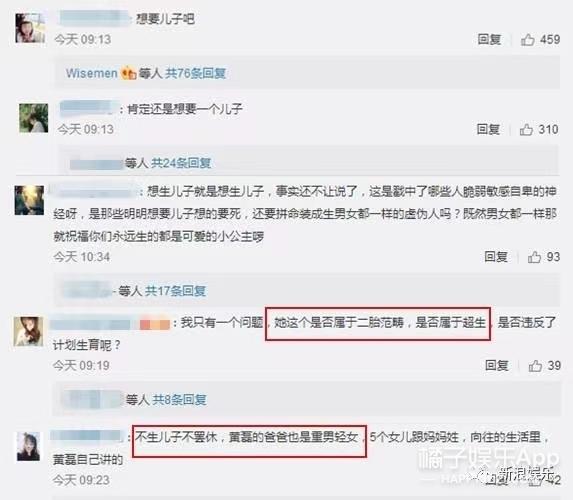Expand the 共24条回复 replies
573x500 pixels.
coord(181,163)
